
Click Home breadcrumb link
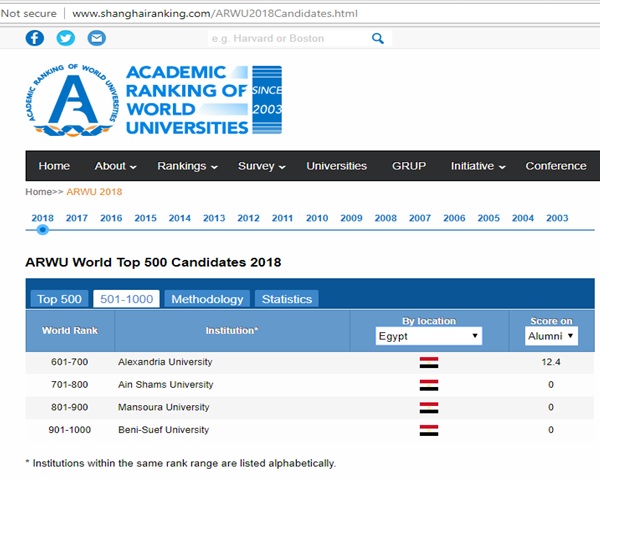pos(39,192)
